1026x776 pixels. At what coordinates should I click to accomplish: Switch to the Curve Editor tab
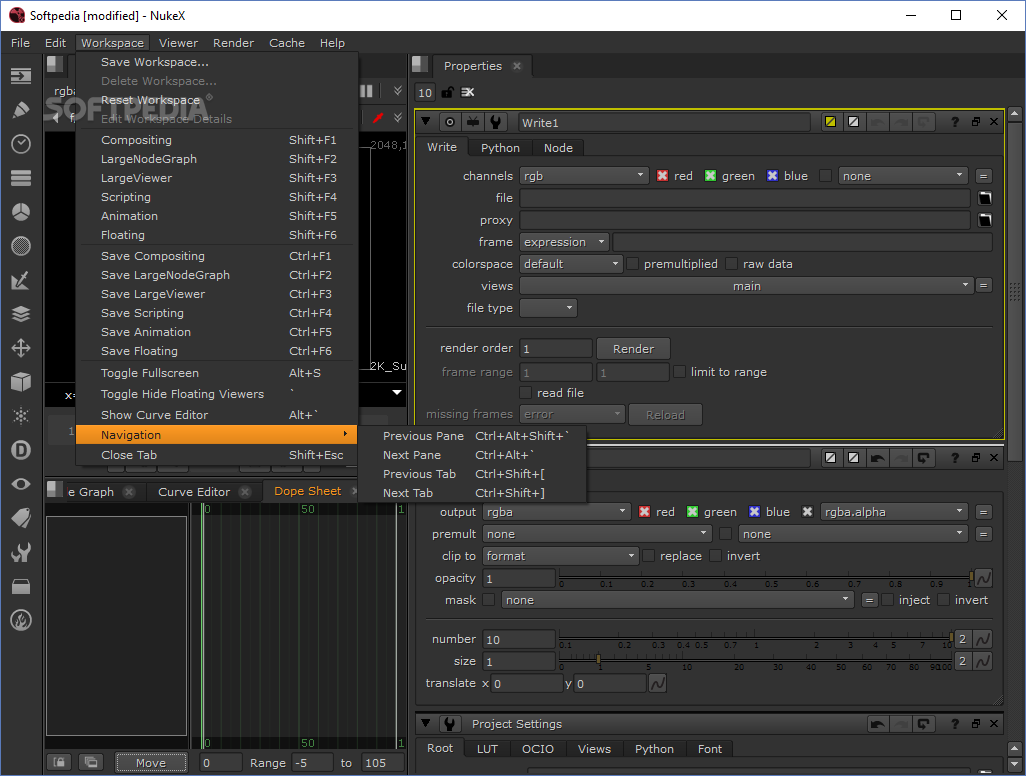coord(194,492)
